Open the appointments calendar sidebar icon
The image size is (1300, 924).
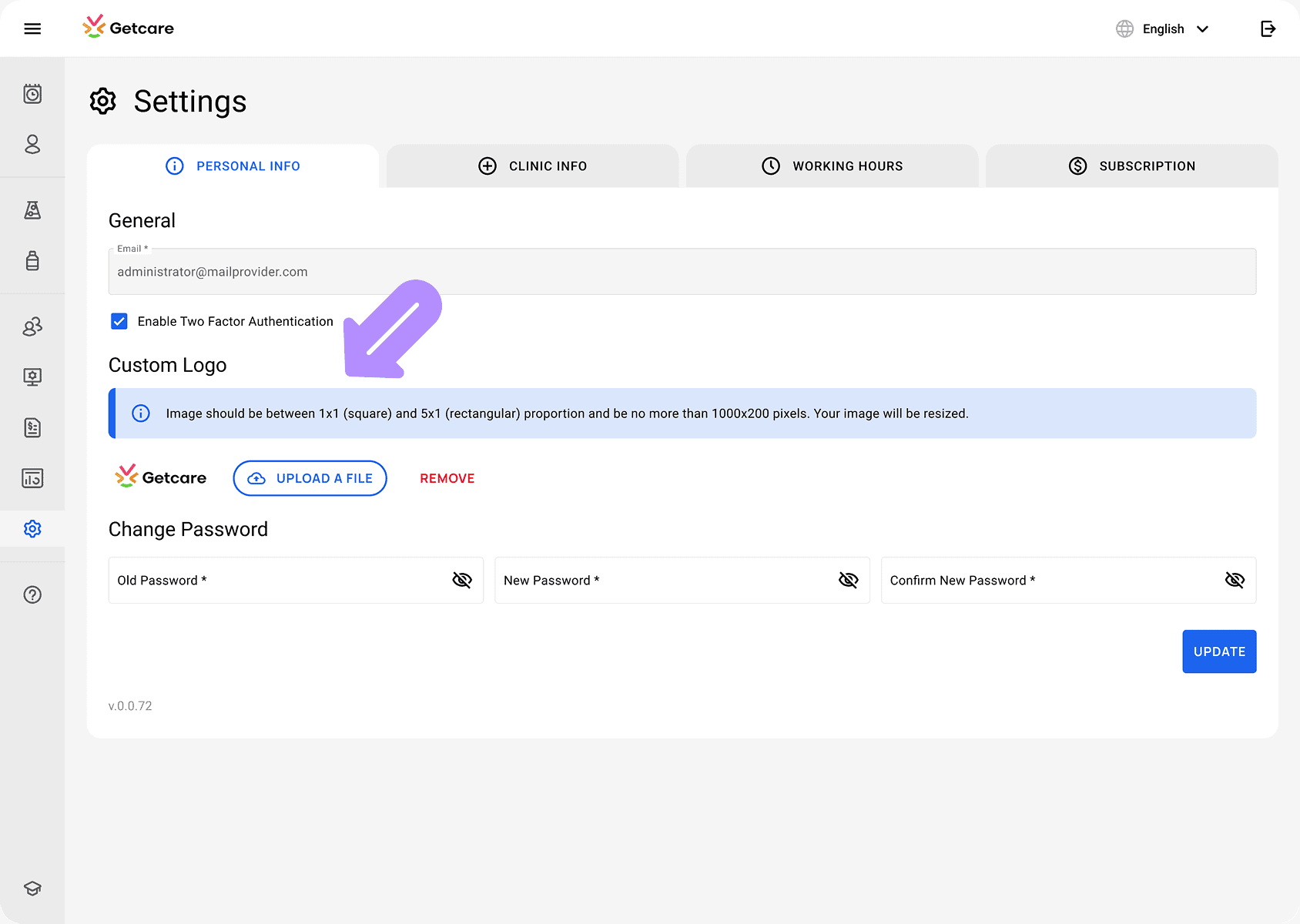(32, 94)
